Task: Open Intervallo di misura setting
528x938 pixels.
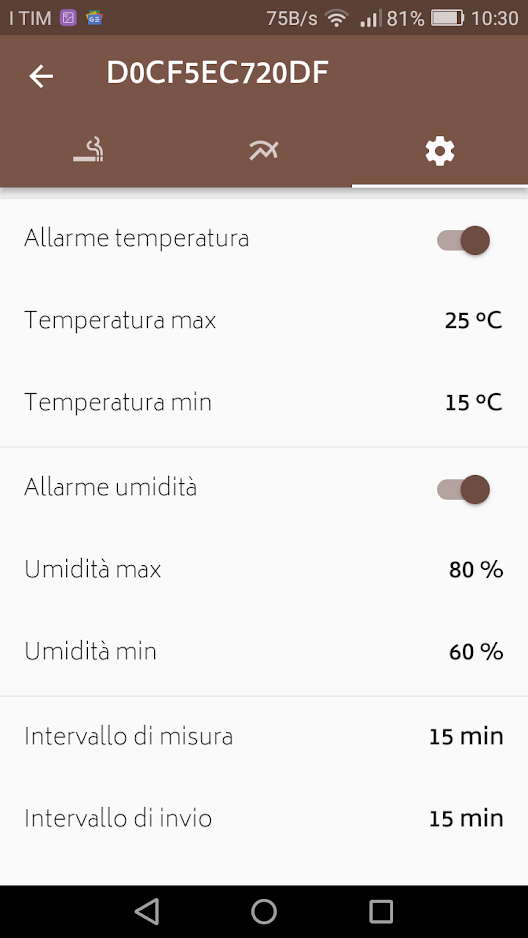Action: 264,736
